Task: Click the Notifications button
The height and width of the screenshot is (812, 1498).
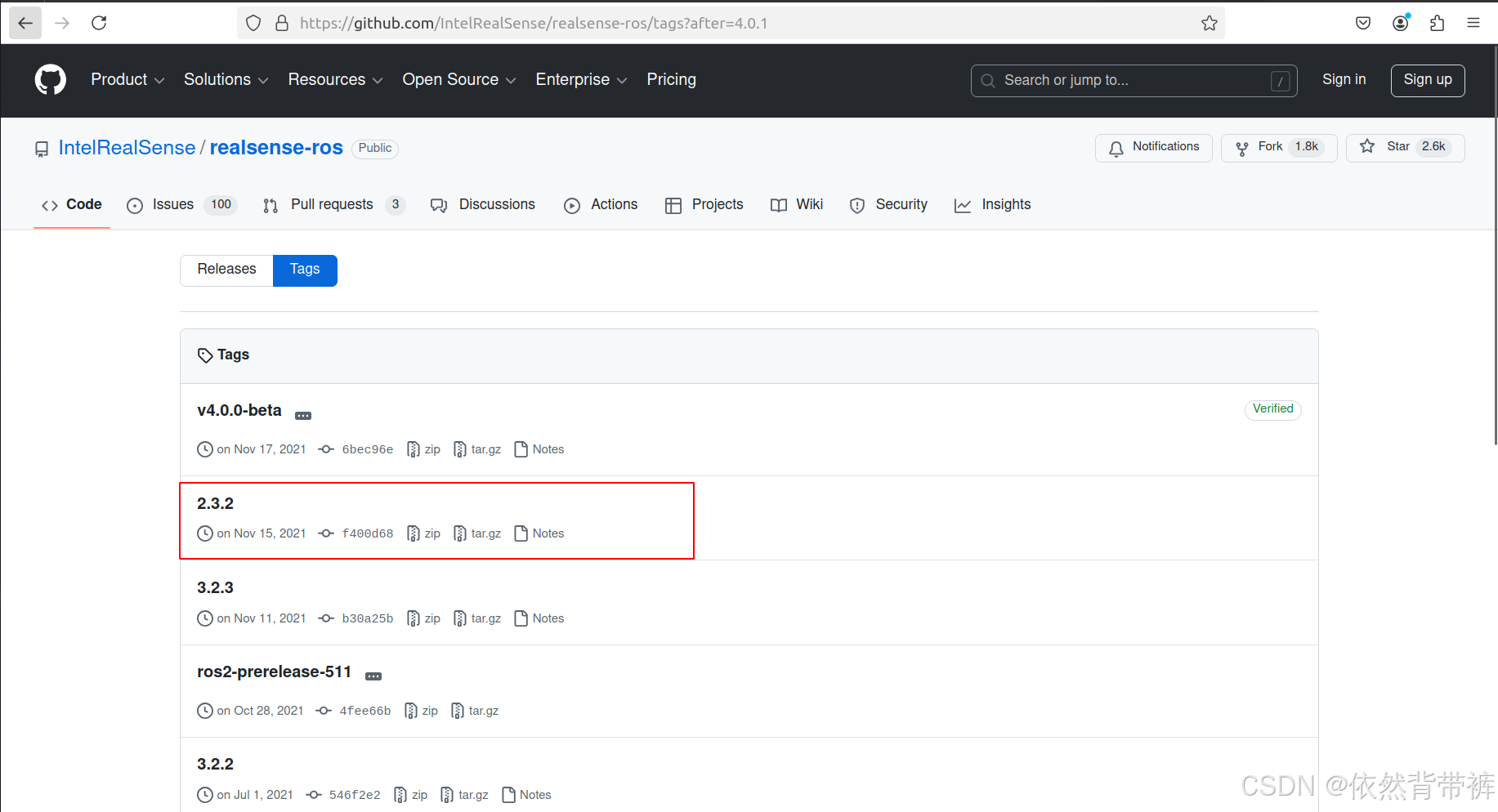Action: [x=1153, y=148]
